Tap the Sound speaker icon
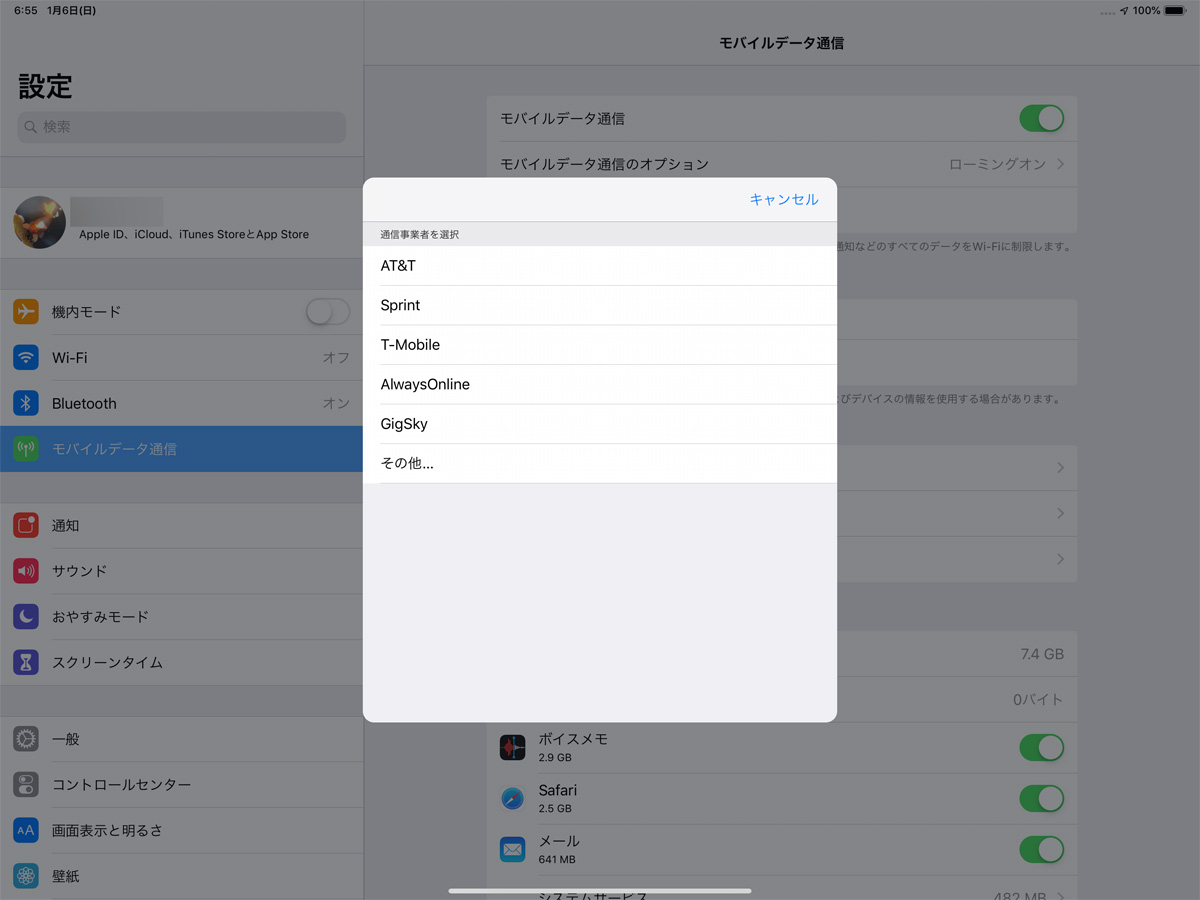The height and width of the screenshot is (900, 1200). click(26, 571)
